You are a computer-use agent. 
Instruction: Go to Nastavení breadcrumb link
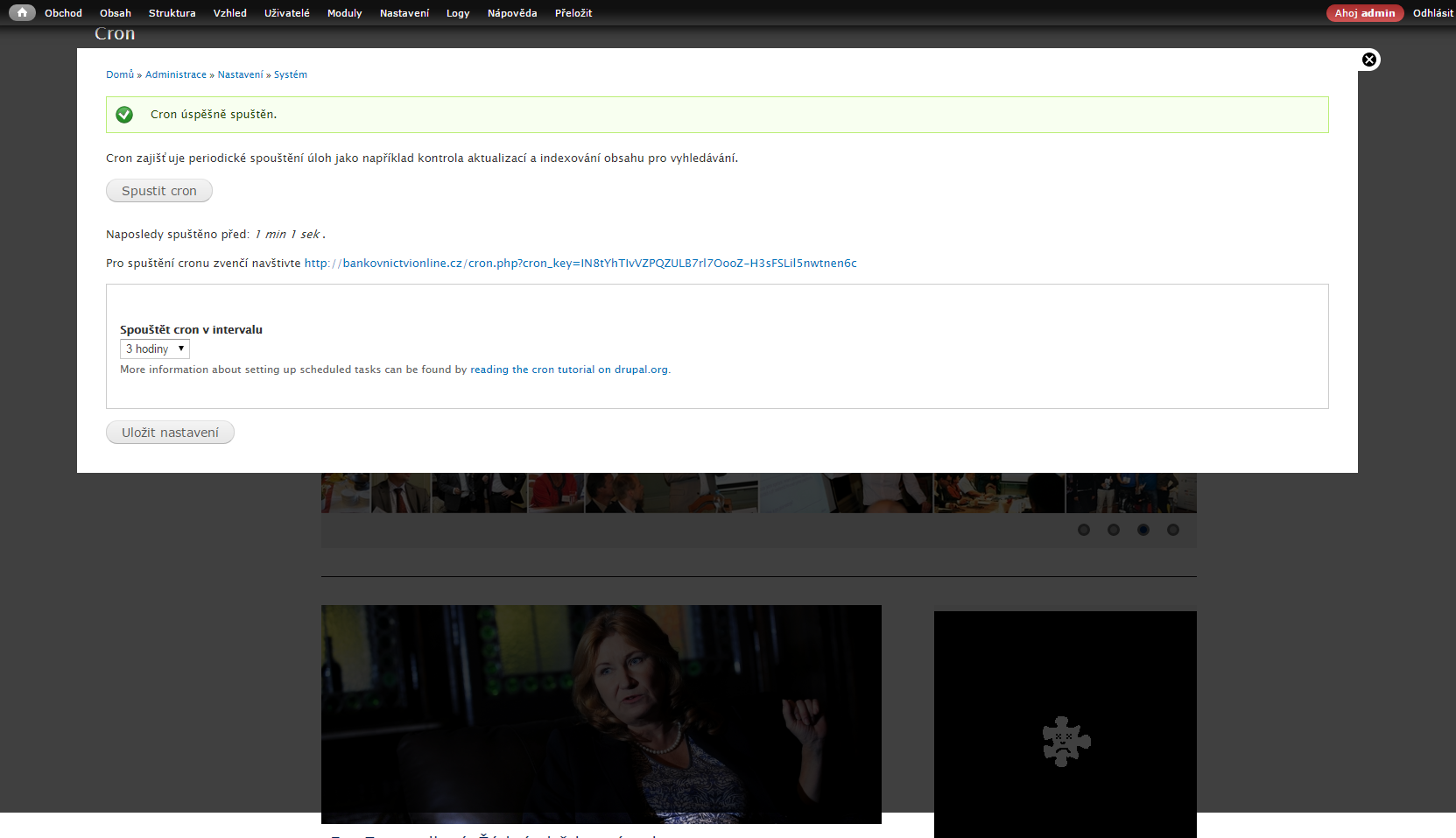click(240, 74)
